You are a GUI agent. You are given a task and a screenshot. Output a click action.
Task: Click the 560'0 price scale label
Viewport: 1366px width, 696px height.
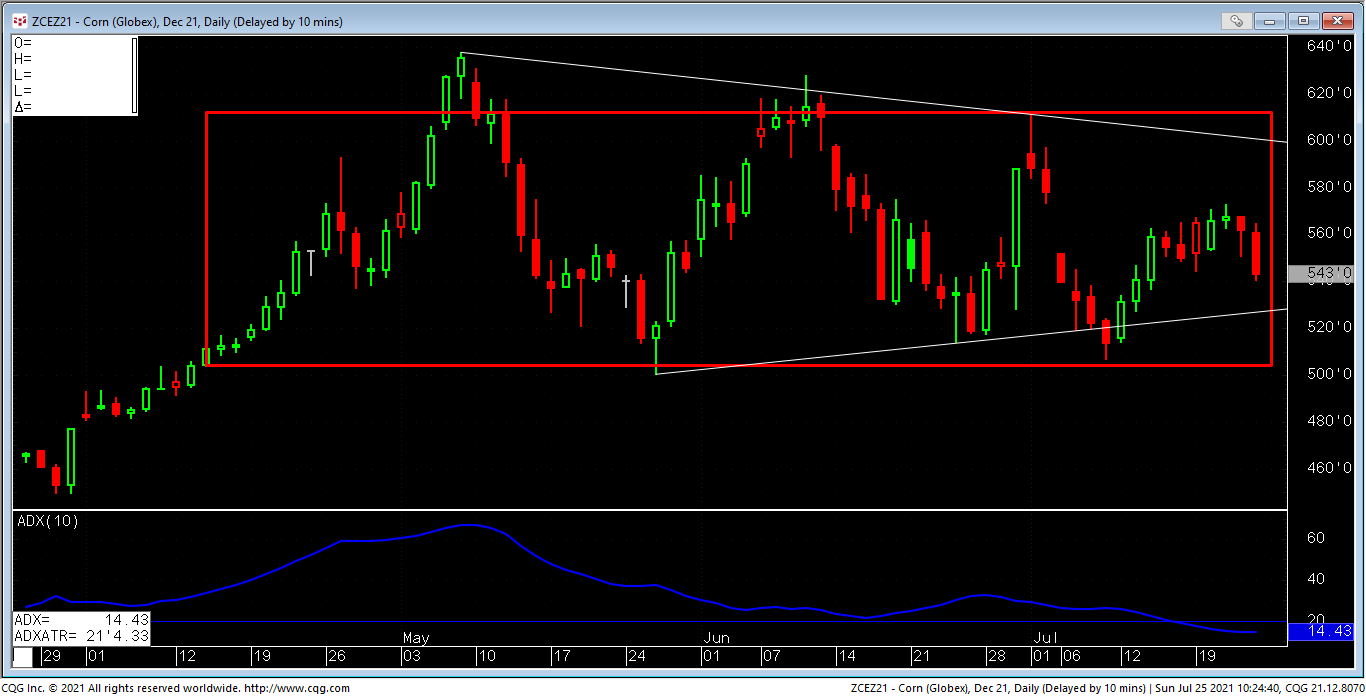click(x=1330, y=233)
